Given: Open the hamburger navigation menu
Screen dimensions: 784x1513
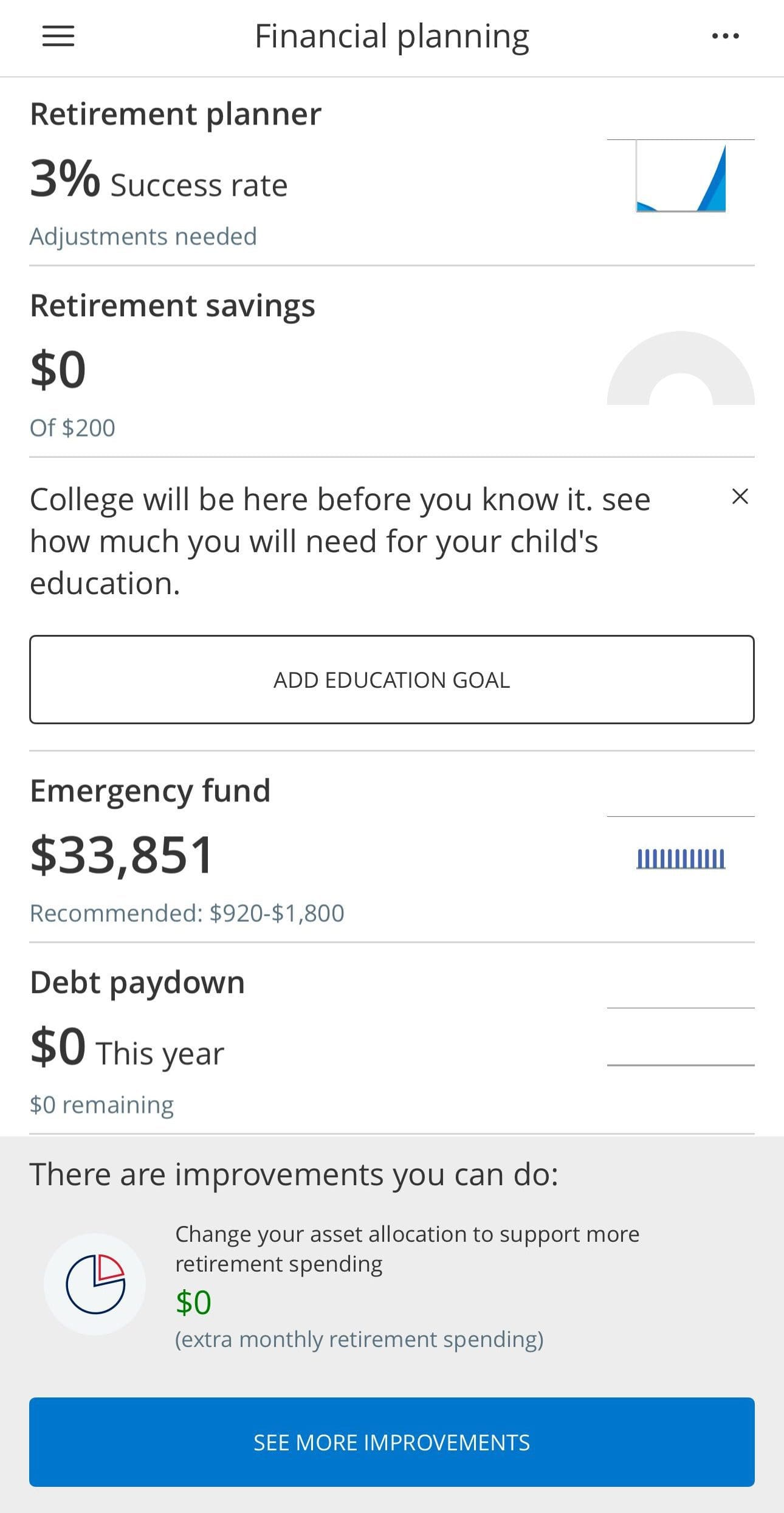Looking at the screenshot, I should click(x=58, y=36).
